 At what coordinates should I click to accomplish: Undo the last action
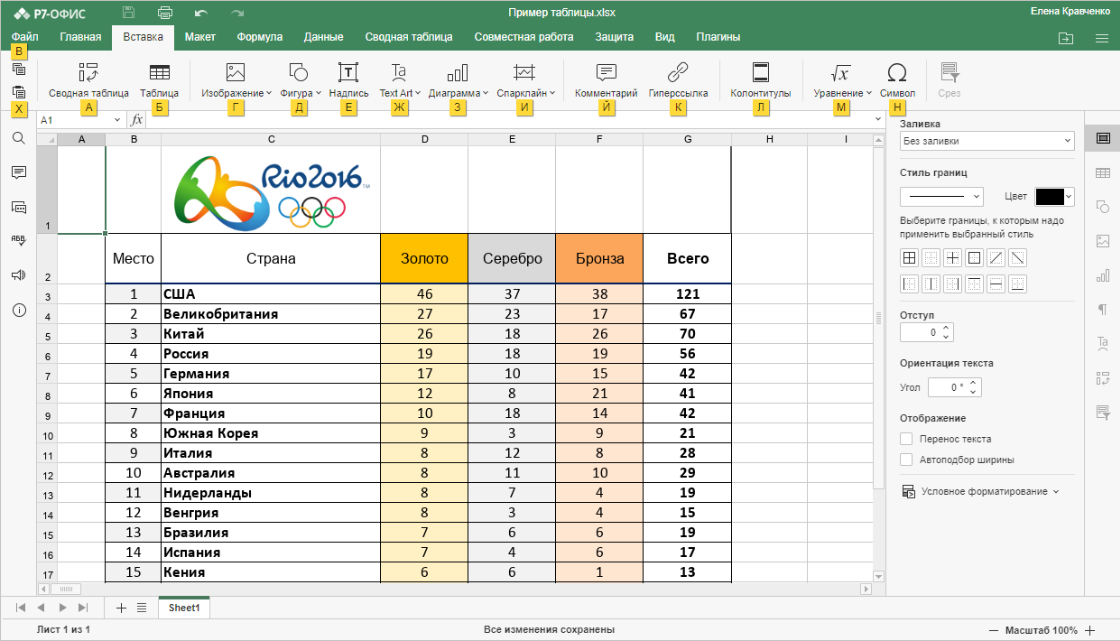[x=201, y=13]
